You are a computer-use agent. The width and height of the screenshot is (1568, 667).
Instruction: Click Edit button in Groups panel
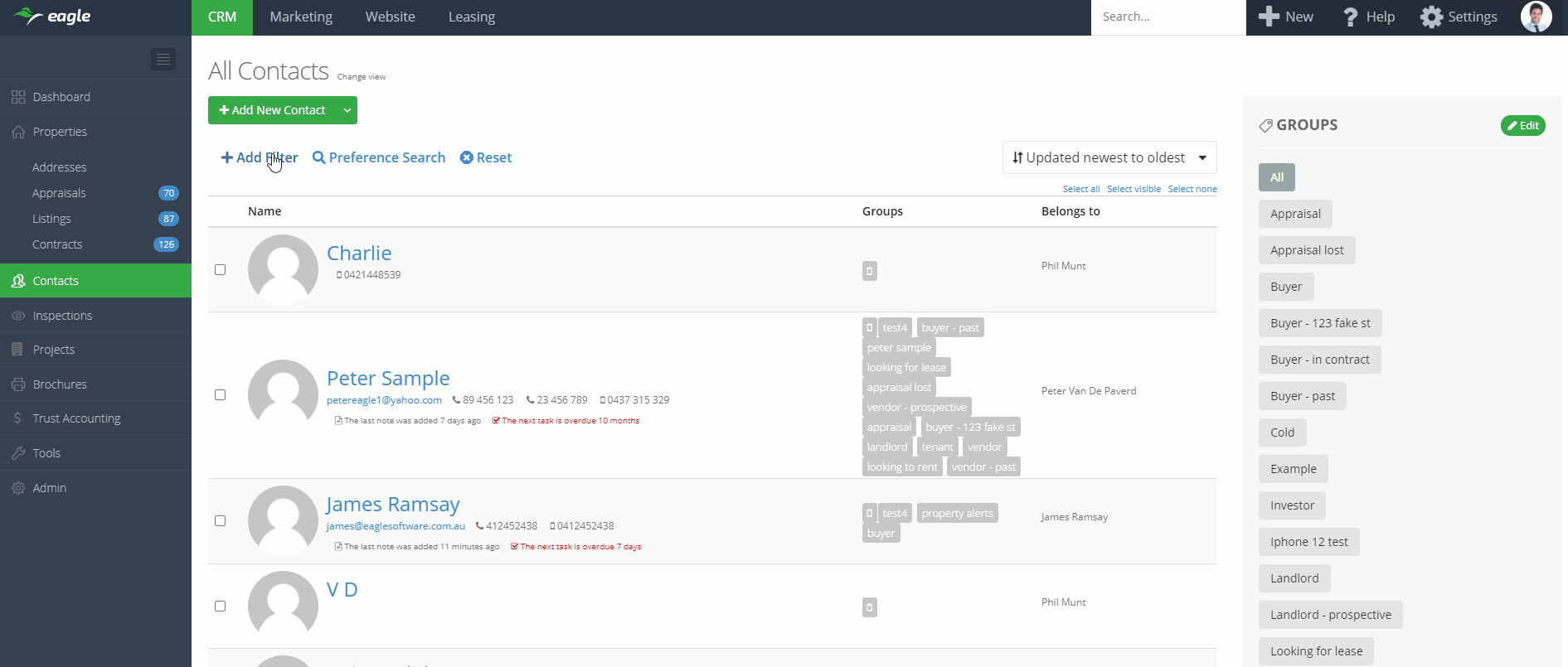pos(1522,125)
